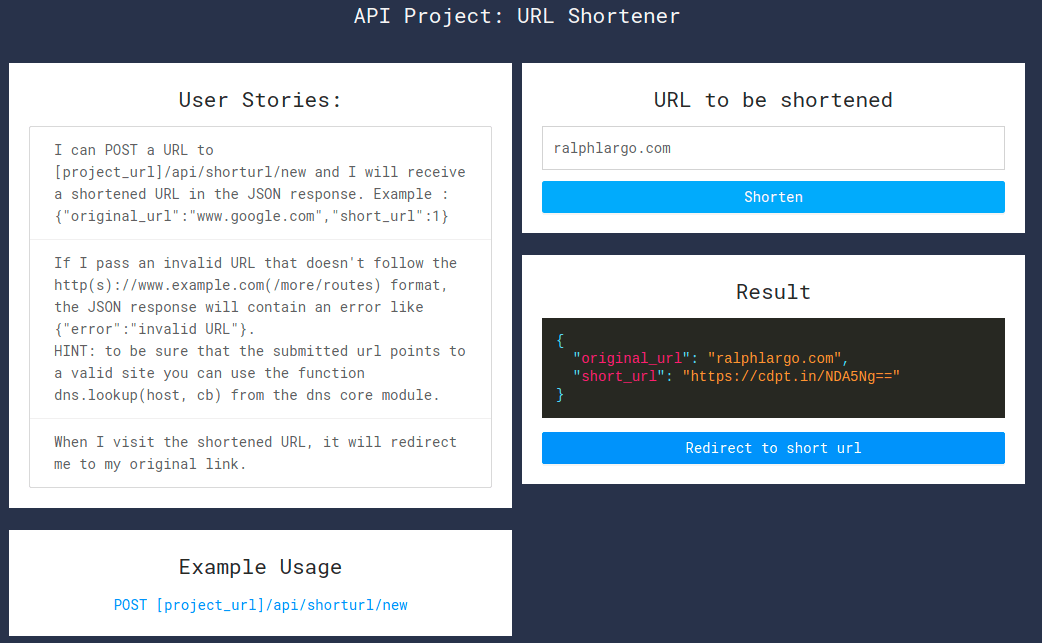
Task: Click the dns.lookup(host, cb) hint text
Action: (x=138, y=395)
